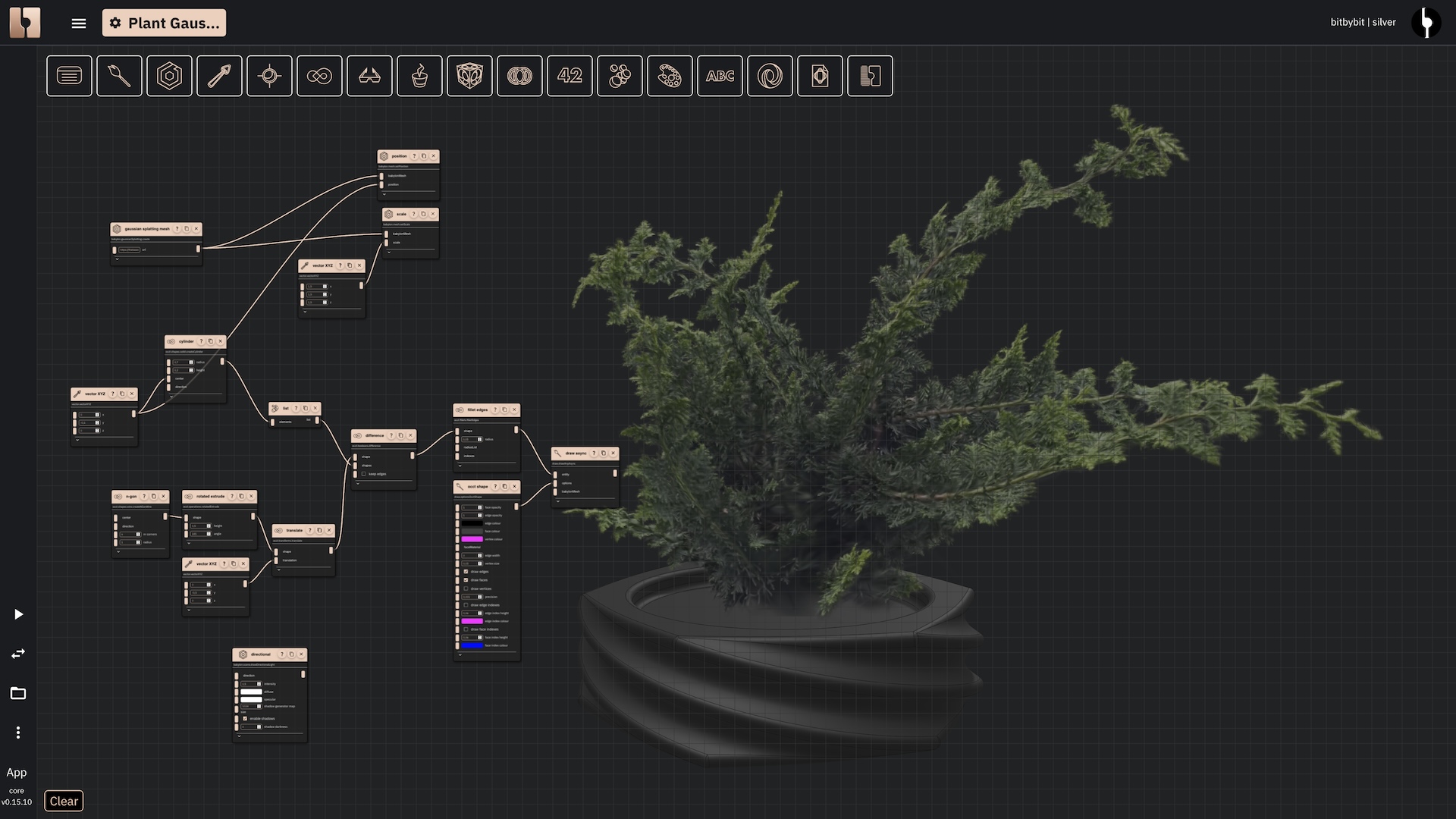The height and width of the screenshot is (819, 1456).
Task: Click the 42 numbers category icon
Action: [x=570, y=76]
